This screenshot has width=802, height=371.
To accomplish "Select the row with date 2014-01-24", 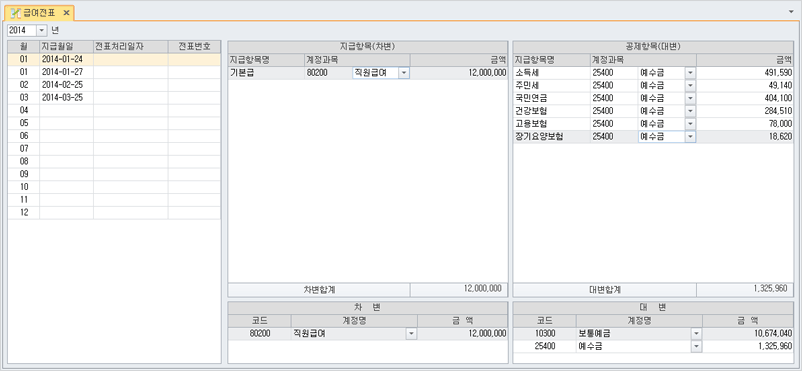I will click(114, 59).
